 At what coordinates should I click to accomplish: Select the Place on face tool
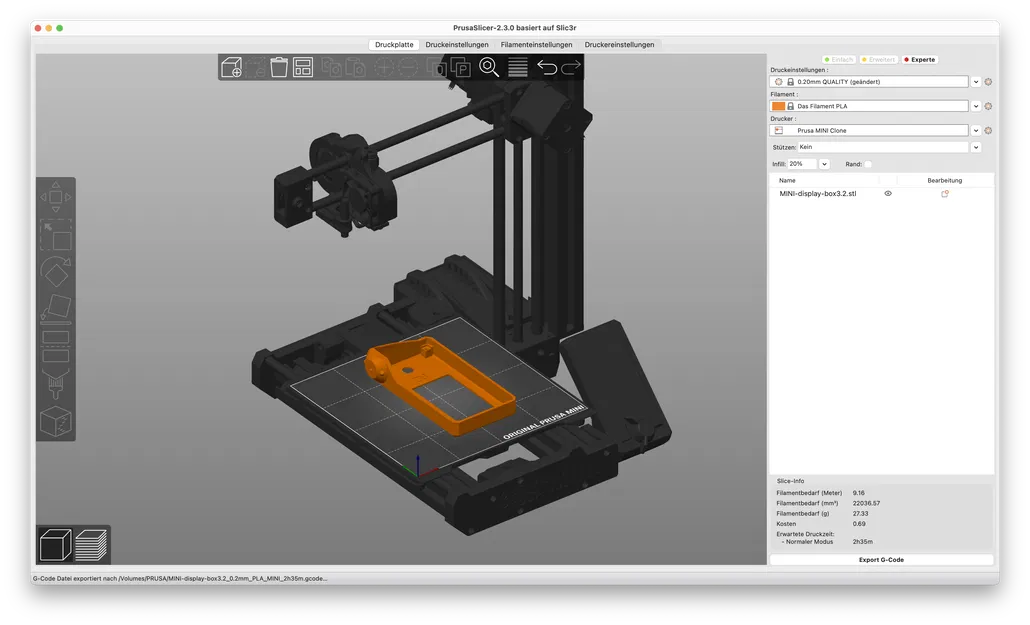(x=56, y=309)
